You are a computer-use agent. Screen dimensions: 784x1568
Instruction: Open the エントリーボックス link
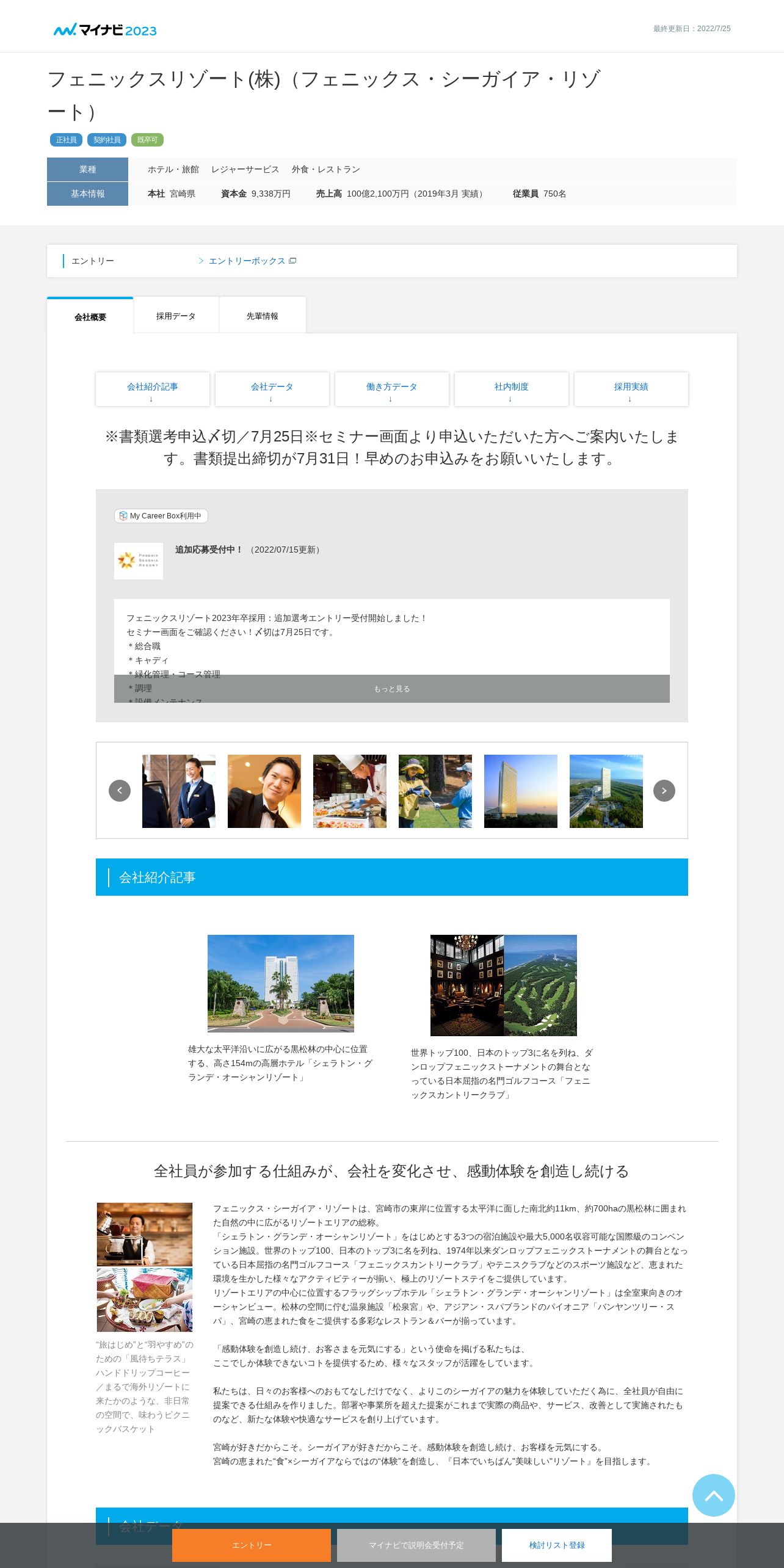click(247, 261)
